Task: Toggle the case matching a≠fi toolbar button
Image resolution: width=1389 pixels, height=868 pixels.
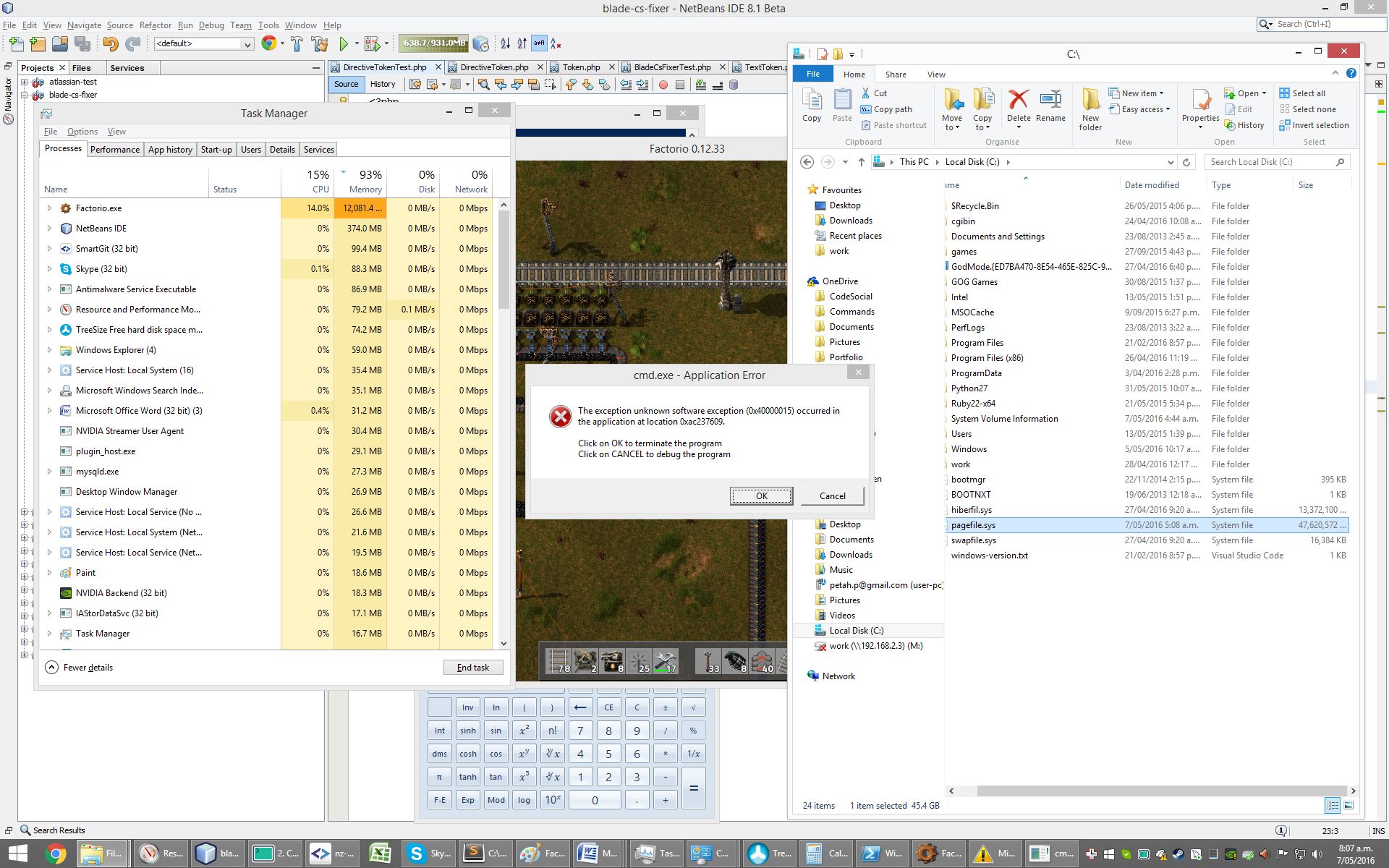Action: point(539,44)
